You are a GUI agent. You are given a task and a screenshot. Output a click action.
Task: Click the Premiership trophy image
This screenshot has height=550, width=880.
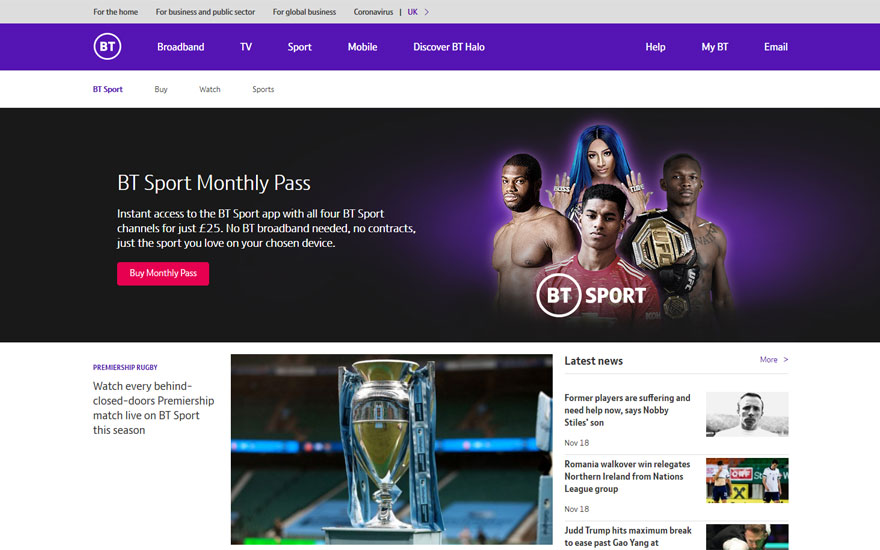click(392, 449)
